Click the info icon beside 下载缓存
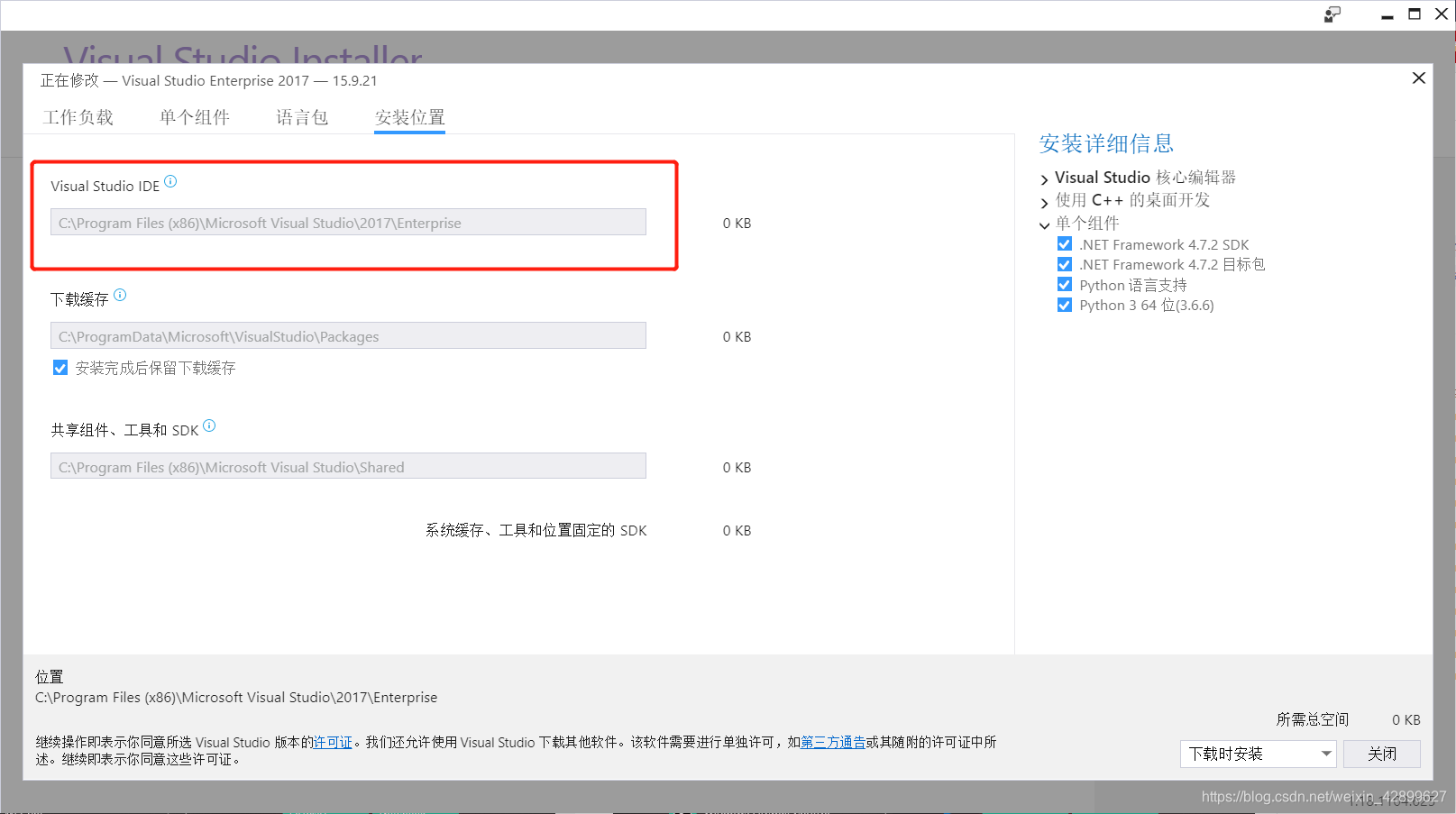Image resolution: width=1456 pixels, height=814 pixels. tap(120, 295)
